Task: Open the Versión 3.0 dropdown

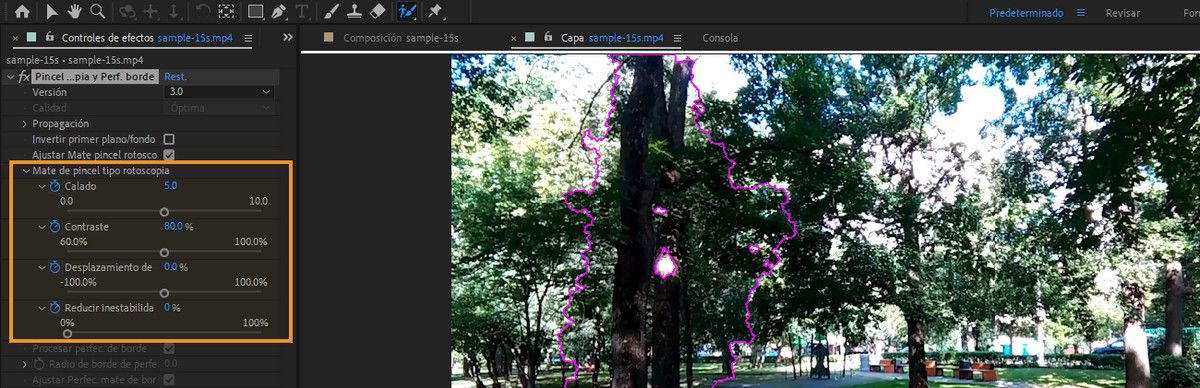Action: (x=220, y=92)
